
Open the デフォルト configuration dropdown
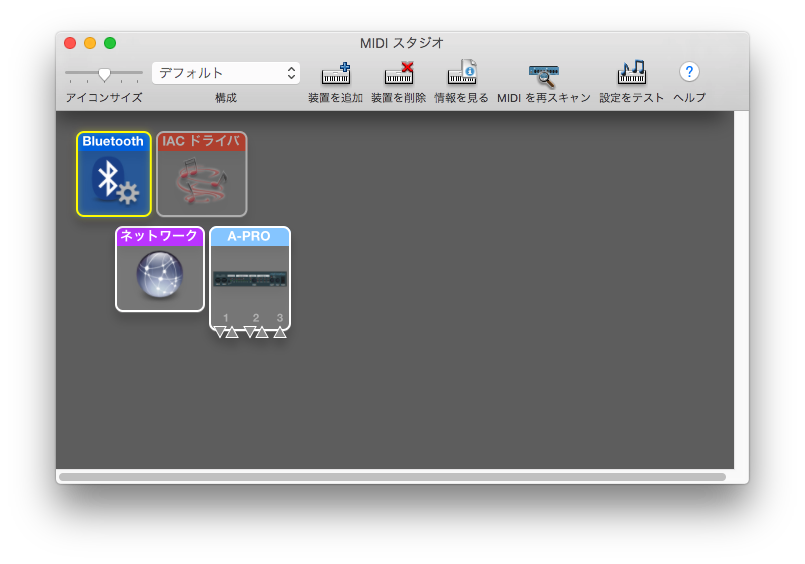(x=226, y=73)
